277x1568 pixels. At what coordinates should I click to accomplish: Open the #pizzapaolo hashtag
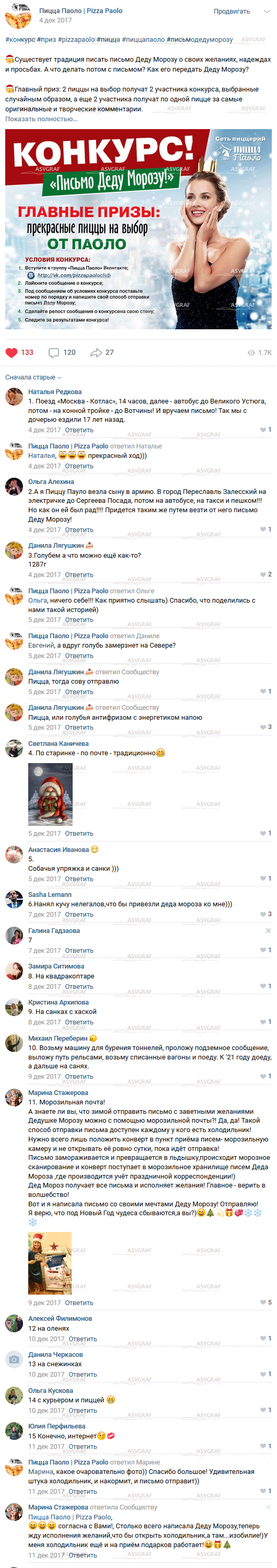76,40
